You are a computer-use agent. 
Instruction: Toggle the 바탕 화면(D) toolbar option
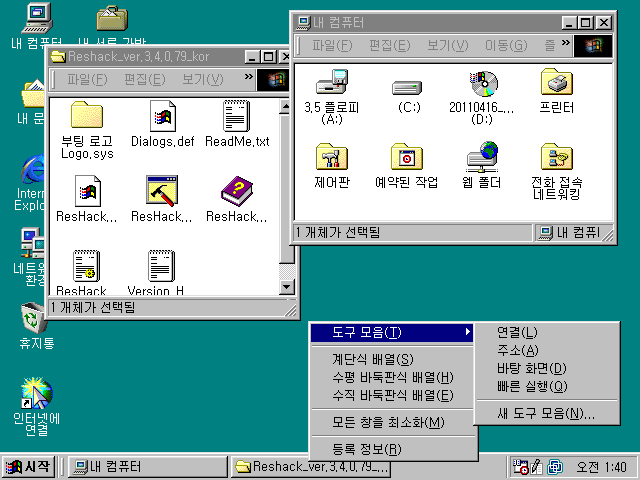547,368
